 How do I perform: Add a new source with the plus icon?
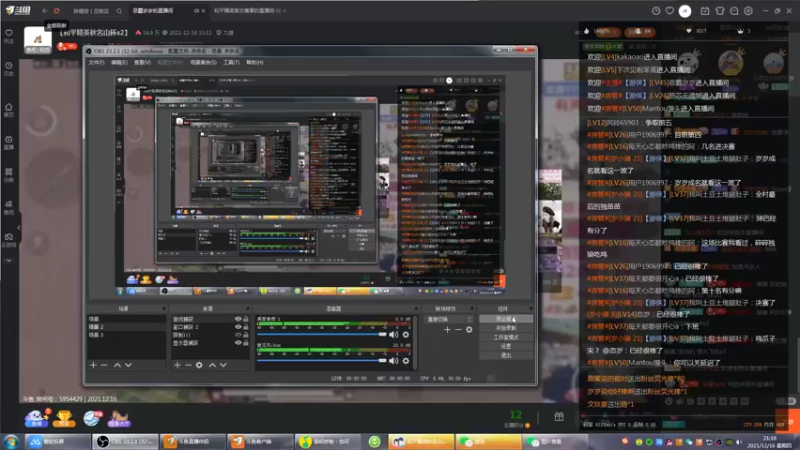(177, 365)
